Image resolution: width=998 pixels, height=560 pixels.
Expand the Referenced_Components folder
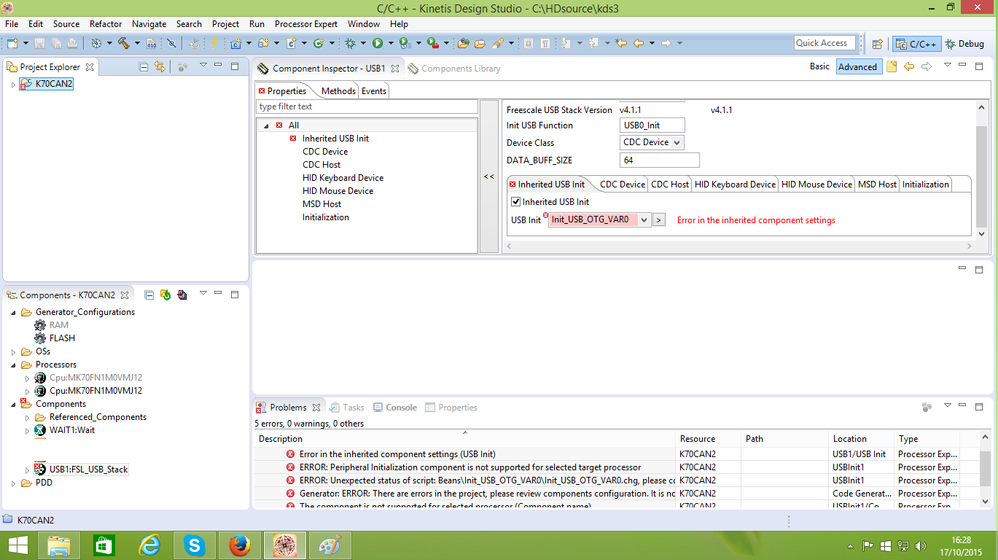coord(27,418)
